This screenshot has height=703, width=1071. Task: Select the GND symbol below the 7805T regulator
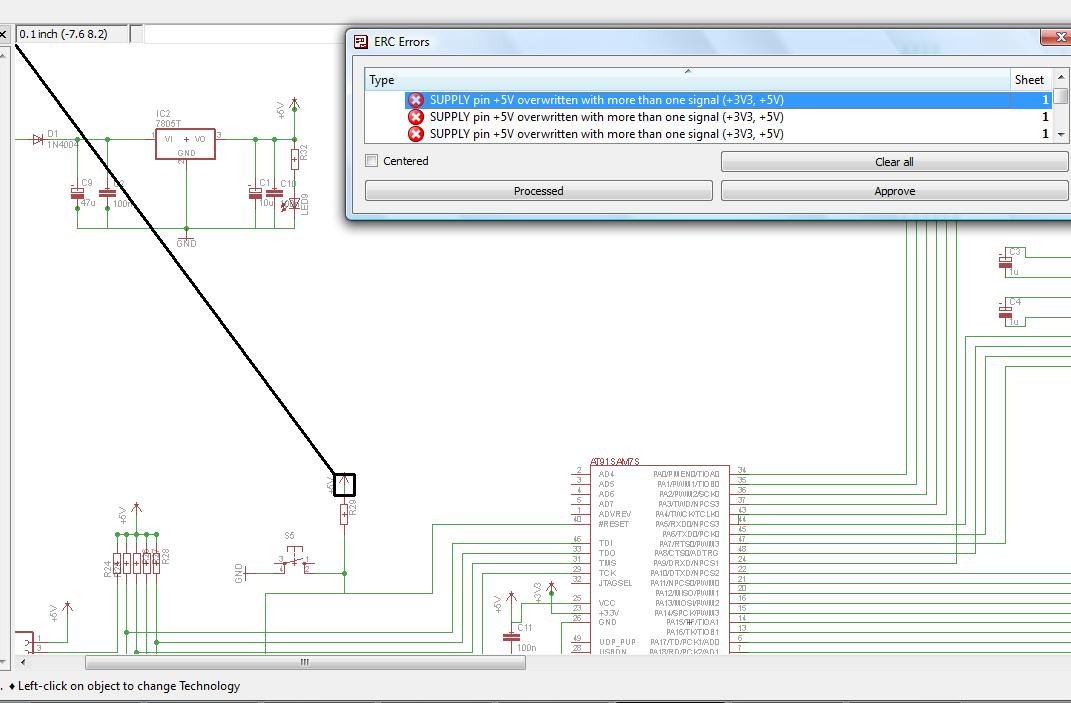pyautogui.click(x=186, y=242)
